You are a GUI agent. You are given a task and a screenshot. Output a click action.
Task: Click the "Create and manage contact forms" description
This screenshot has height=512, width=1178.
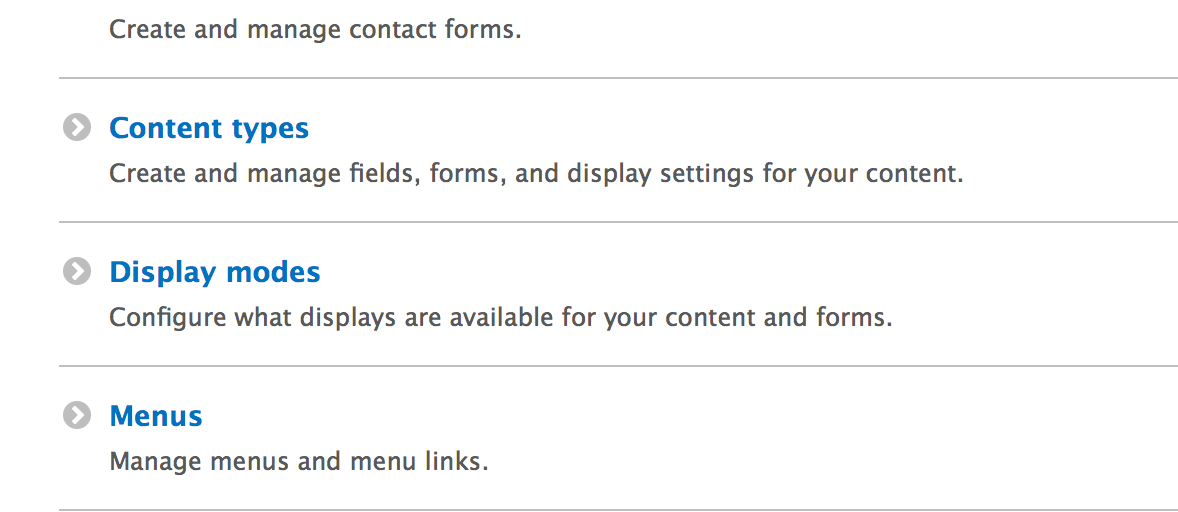coord(315,30)
